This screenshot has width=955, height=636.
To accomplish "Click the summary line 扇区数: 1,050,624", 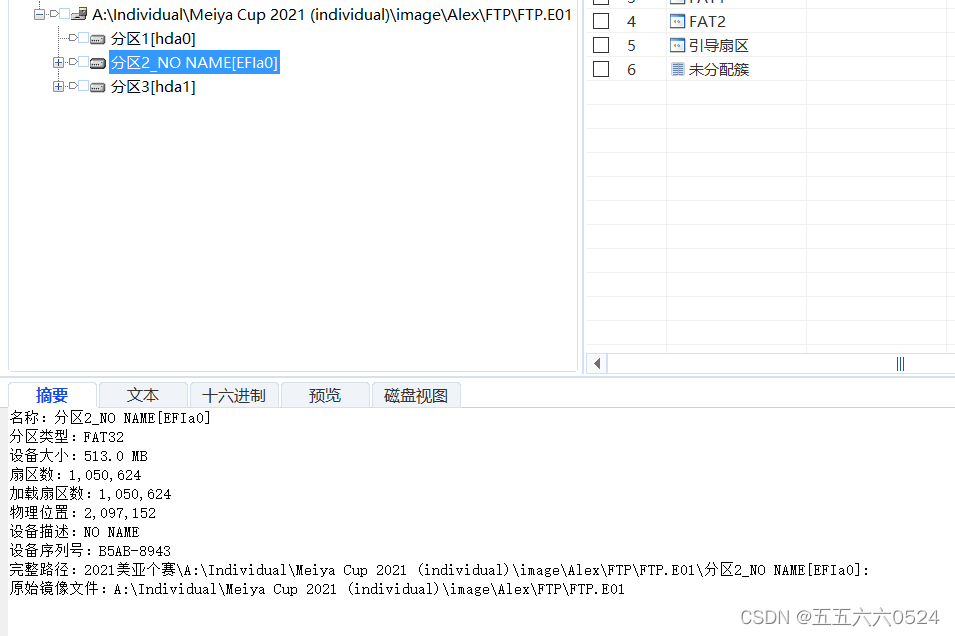I will point(76,475).
